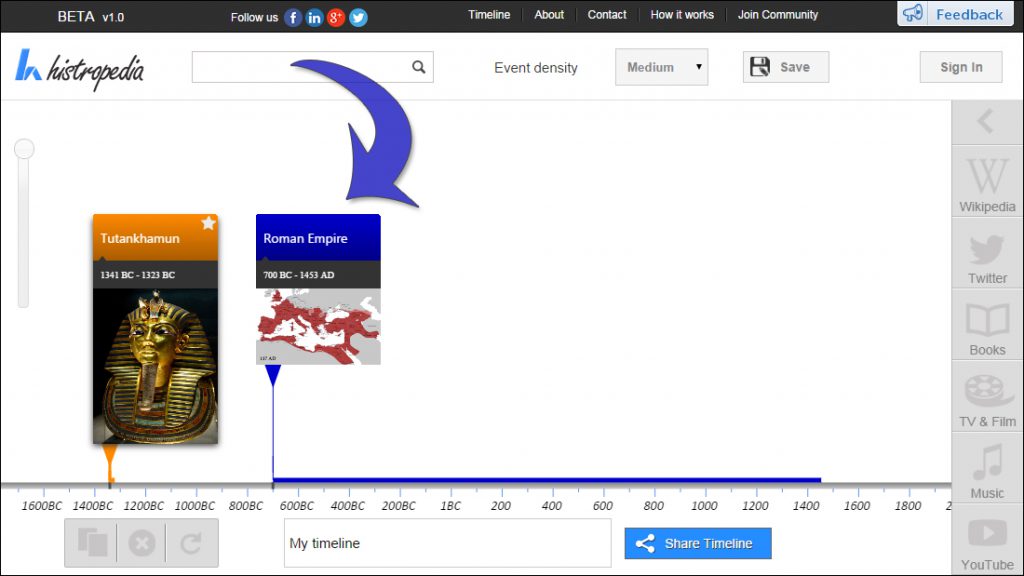
Task: Open the Music side panel
Action: [987, 470]
